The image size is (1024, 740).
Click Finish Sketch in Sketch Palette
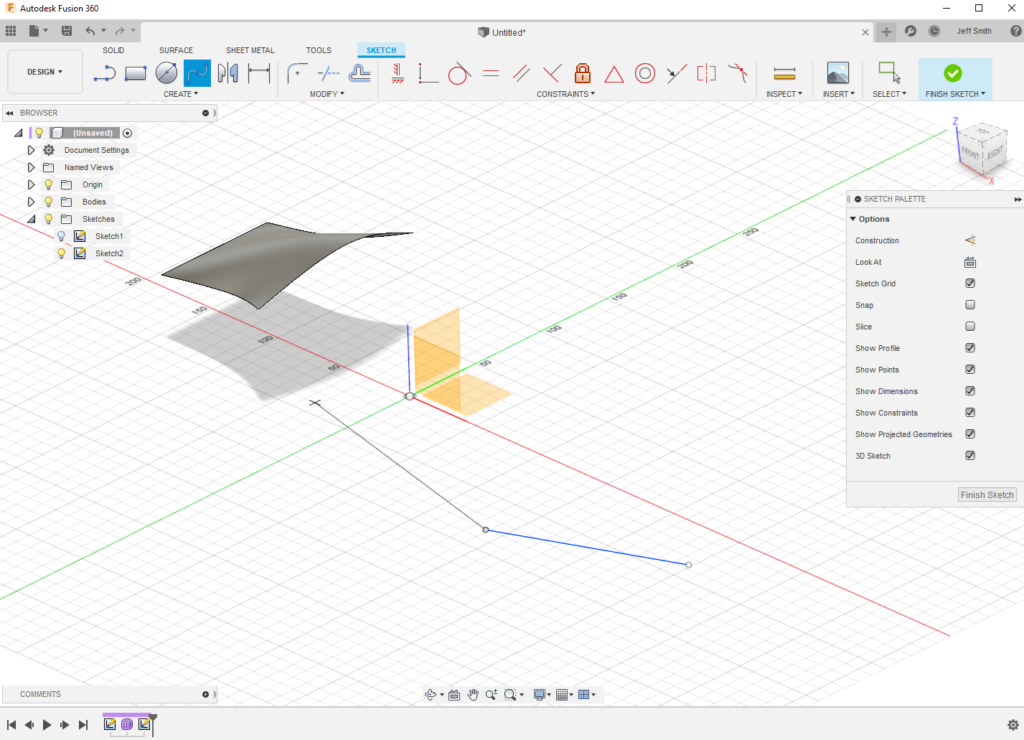tap(986, 495)
